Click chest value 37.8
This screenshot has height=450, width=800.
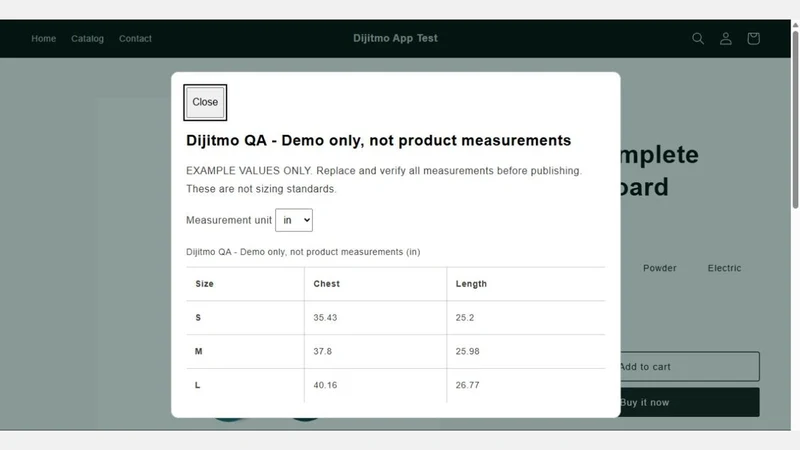pos(322,351)
